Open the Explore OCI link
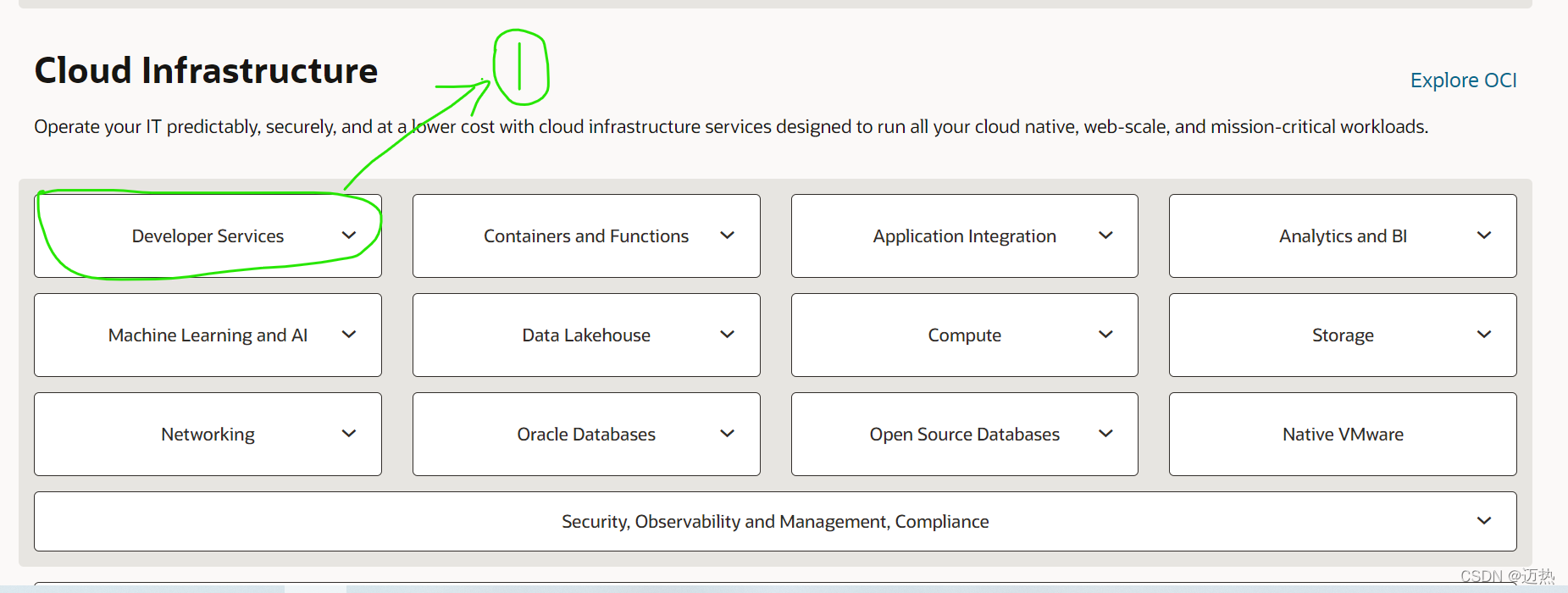The height and width of the screenshot is (593, 1568). 1463,80
